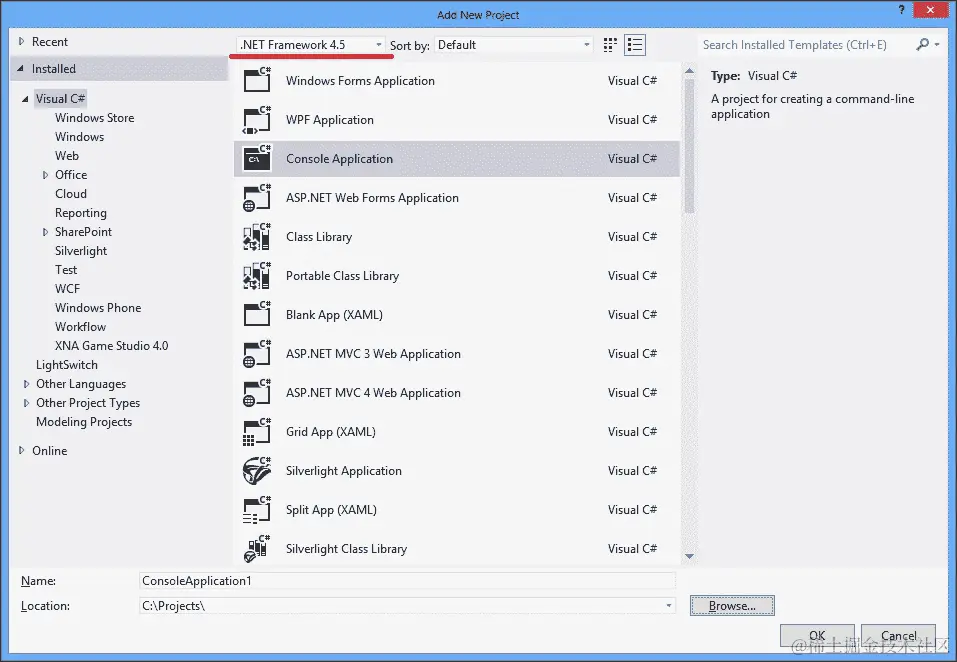Screen dimensions: 957x662
Task: Click the WPF Application template icon
Action: coord(257,120)
